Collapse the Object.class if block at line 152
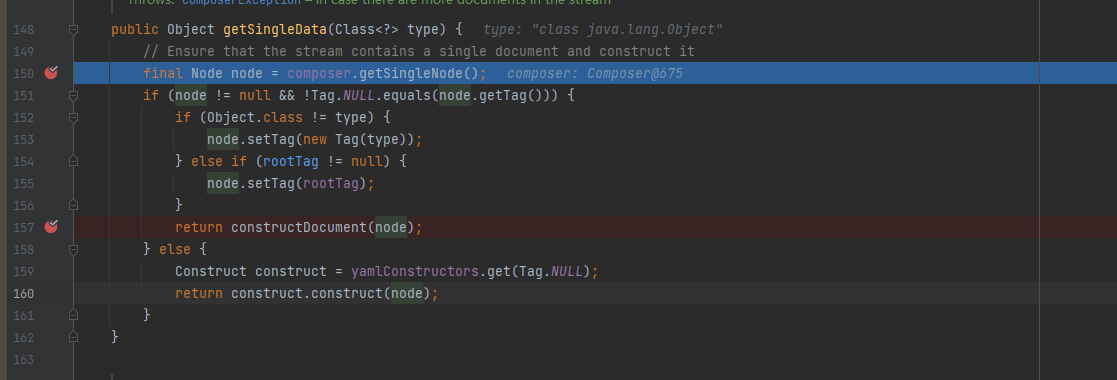Image resolution: width=1117 pixels, height=380 pixels. pyautogui.click(x=73, y=117)
